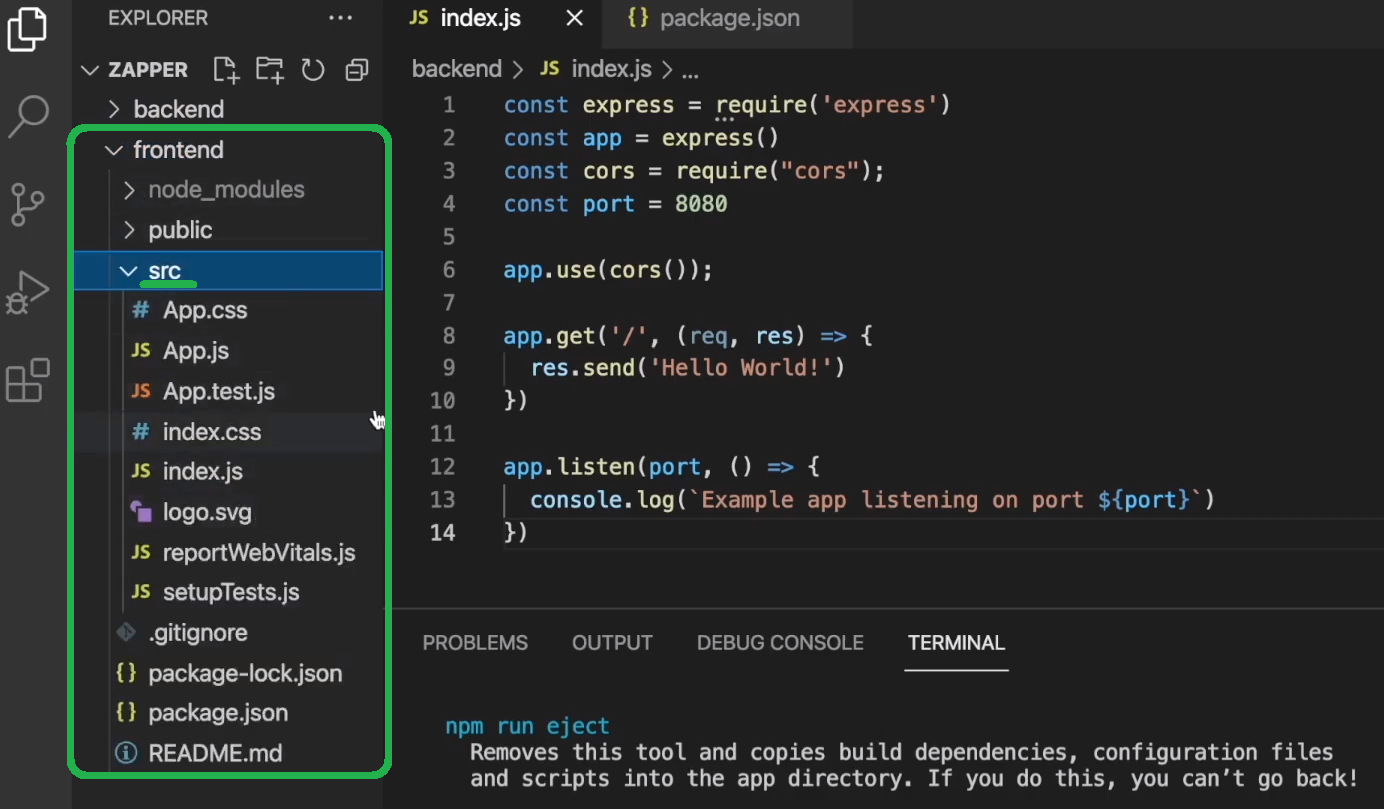Open the Run and Debug view
Screen dimensions: 1384x809
point(27,292)
